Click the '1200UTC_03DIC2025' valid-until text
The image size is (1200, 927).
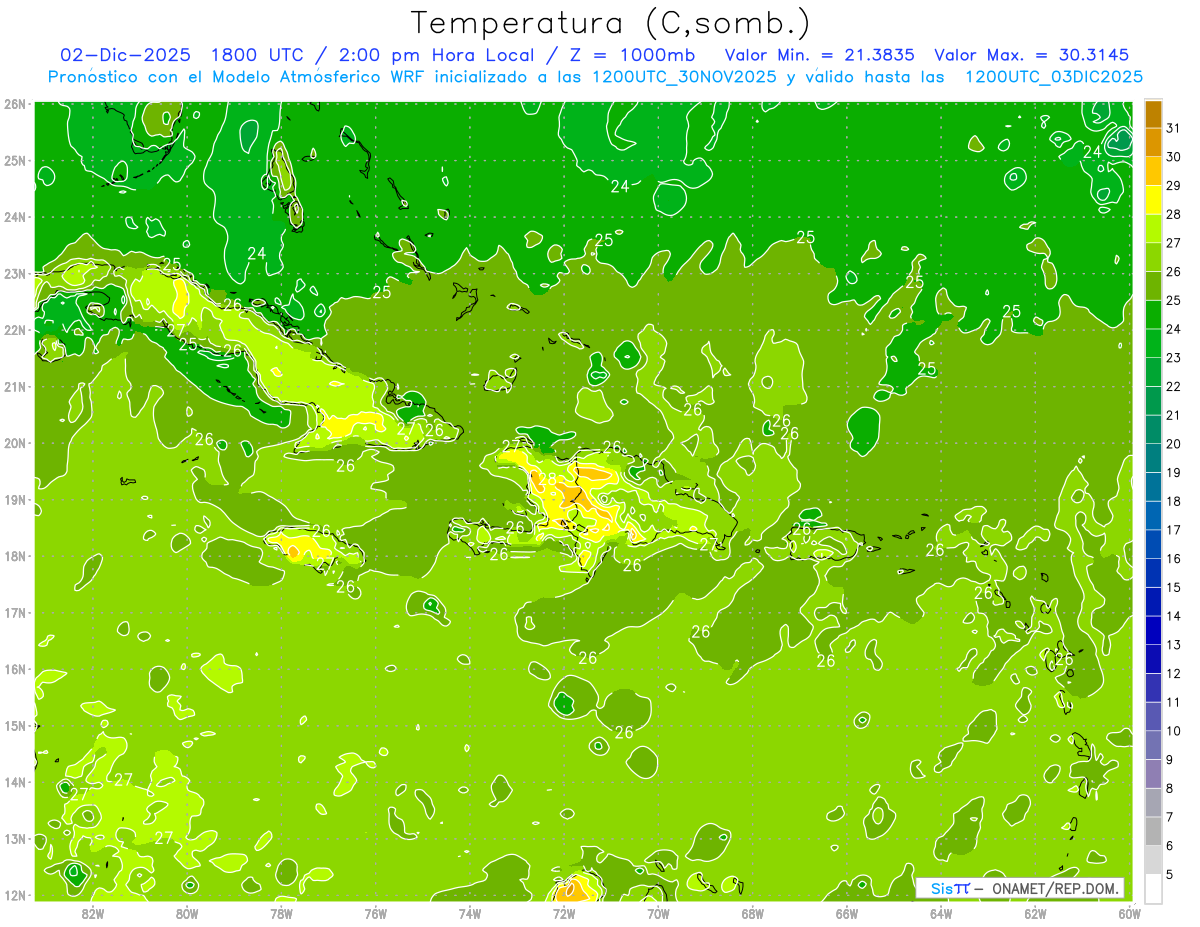(1054, 77)
